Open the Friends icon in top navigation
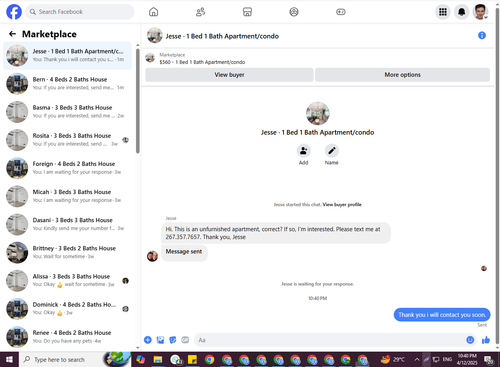 200,12
